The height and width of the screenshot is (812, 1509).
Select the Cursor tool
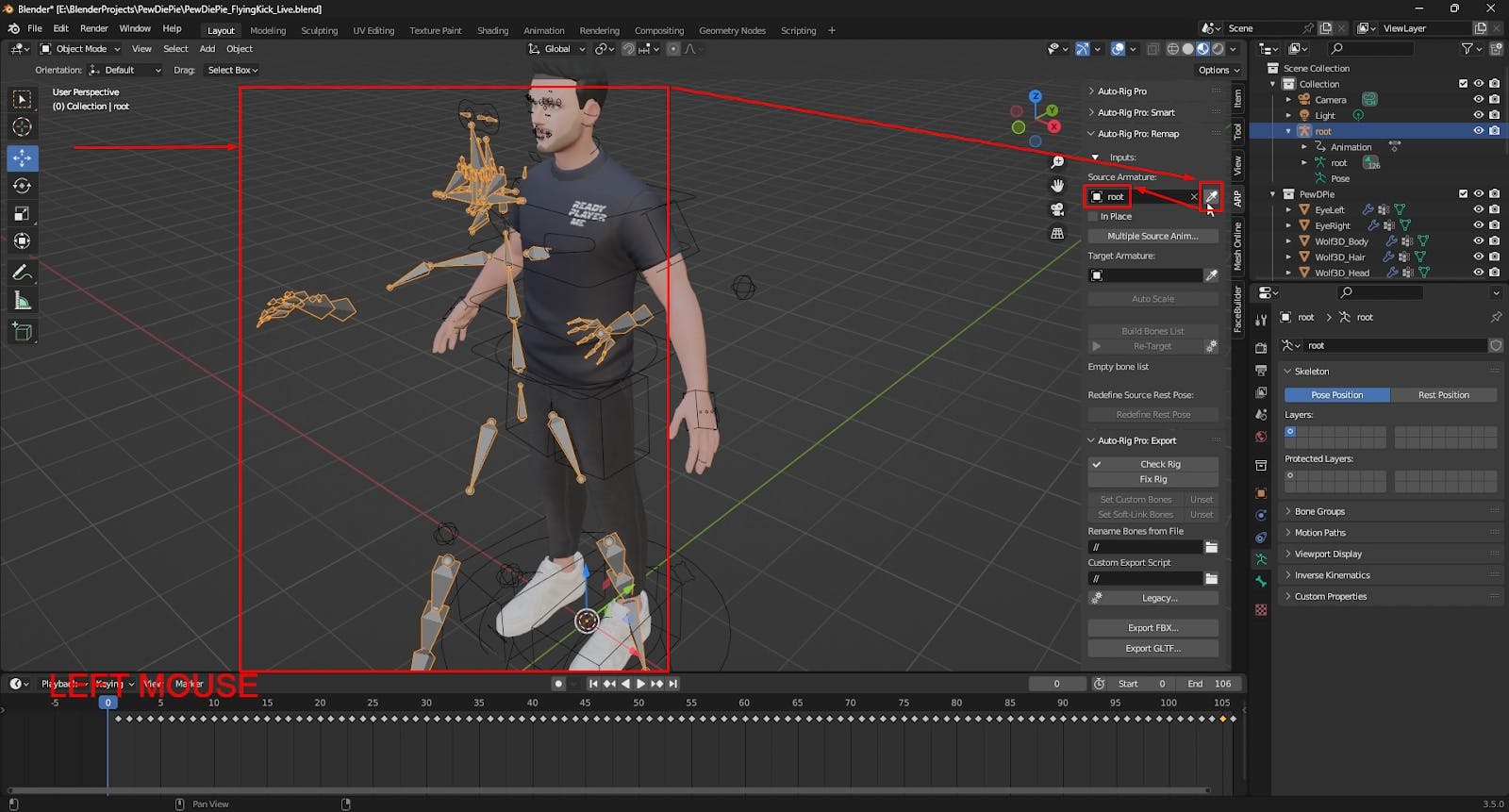(x=23, y=127)
